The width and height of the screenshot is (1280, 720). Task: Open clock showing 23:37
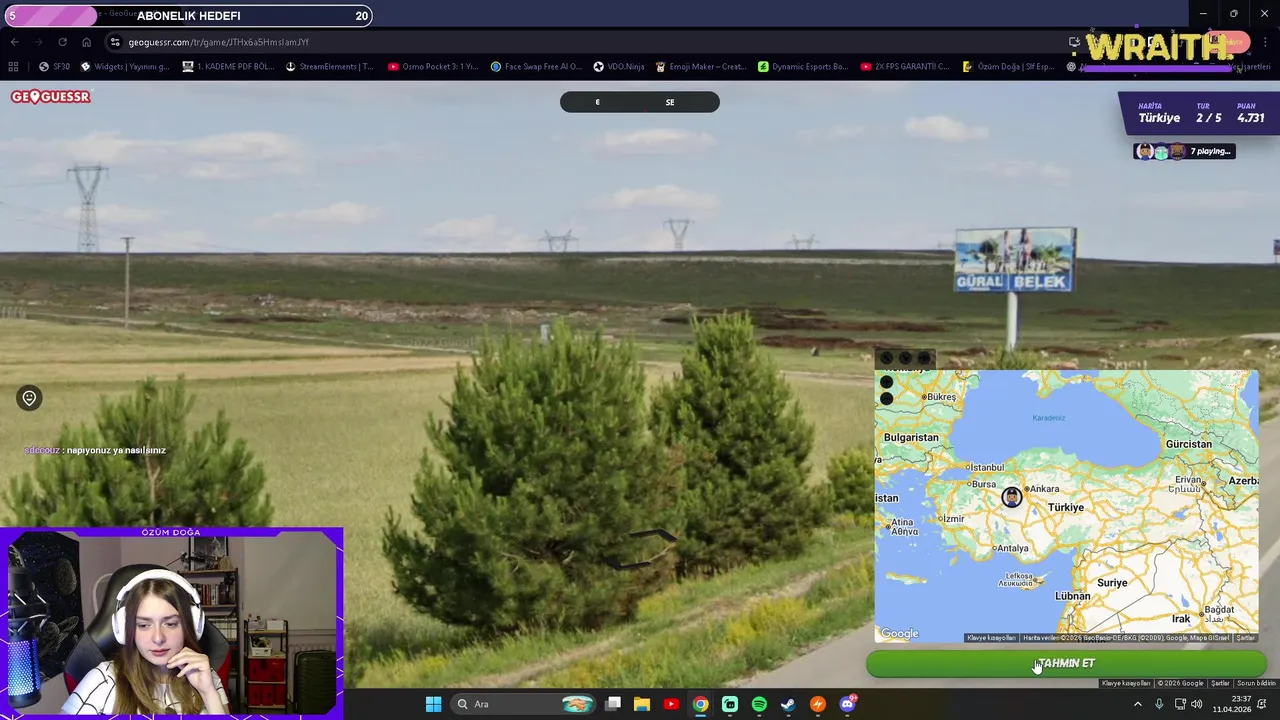(x=1233, y=704)
